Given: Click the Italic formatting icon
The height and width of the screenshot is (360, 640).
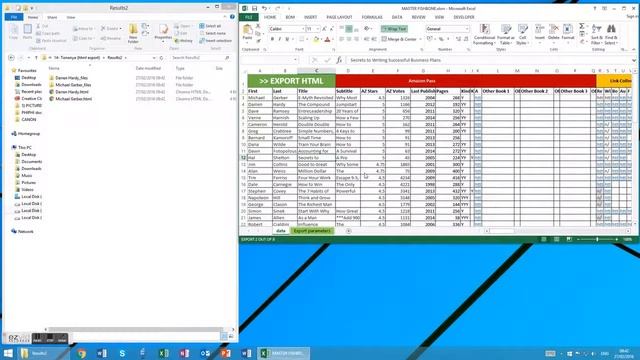Looking at the screenshot, I should point(280,39).
